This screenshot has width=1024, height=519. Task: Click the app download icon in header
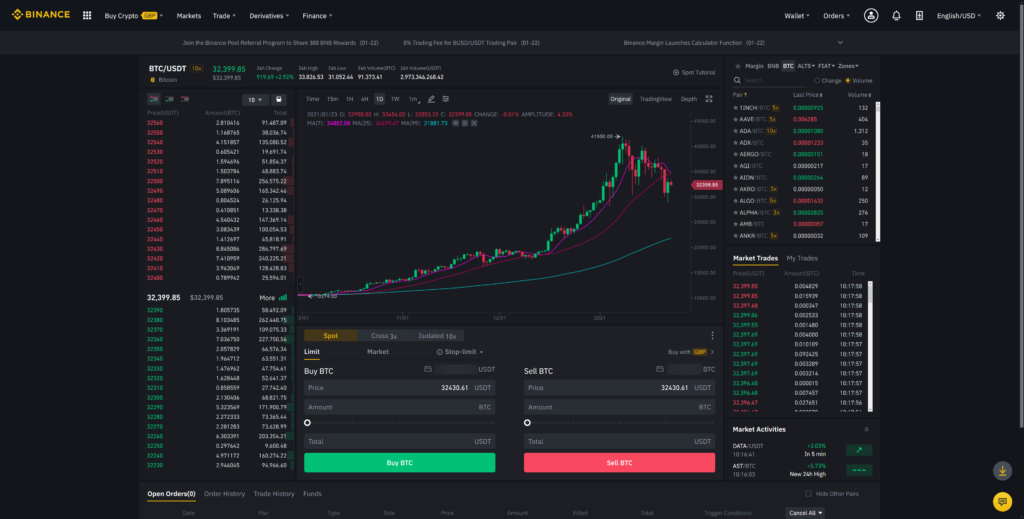[919, 16]
